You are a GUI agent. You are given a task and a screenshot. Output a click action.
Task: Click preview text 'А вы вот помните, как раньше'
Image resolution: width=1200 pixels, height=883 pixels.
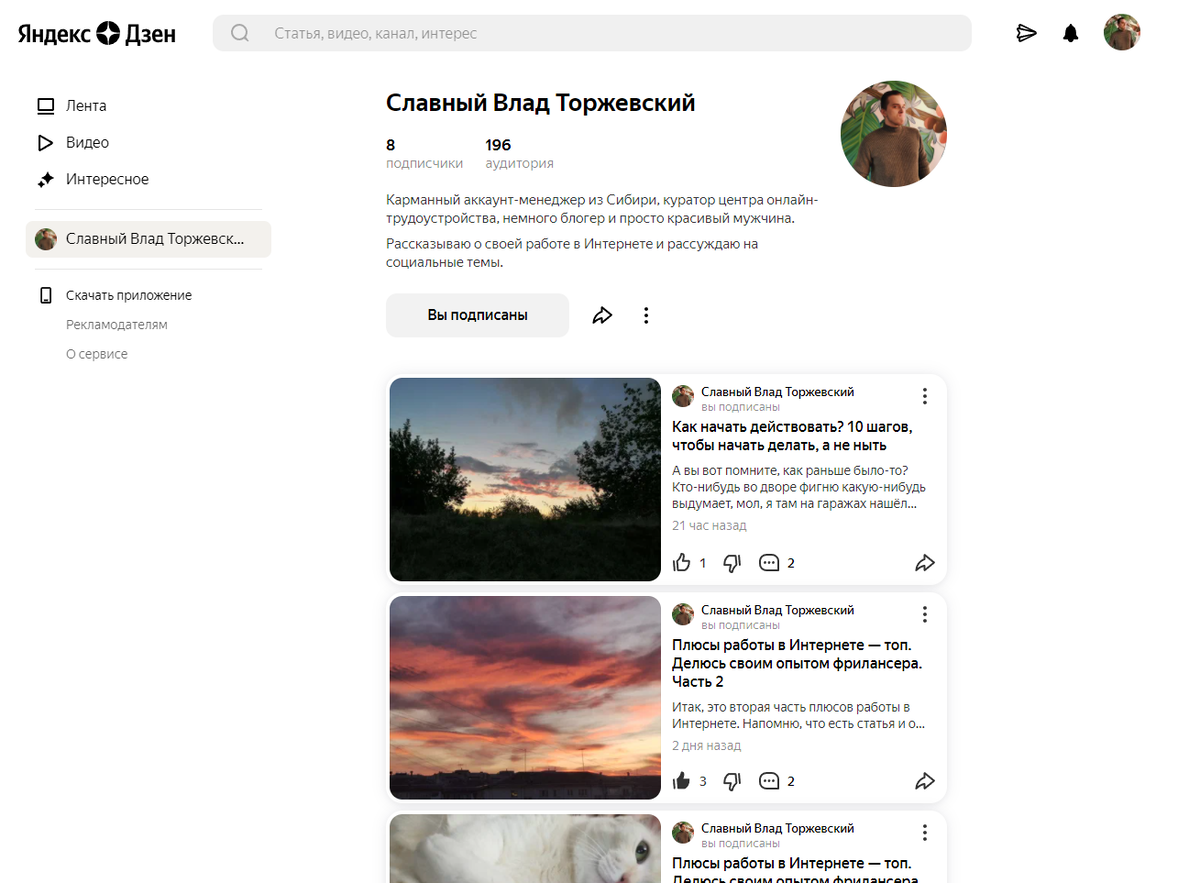tap(799, 487)
